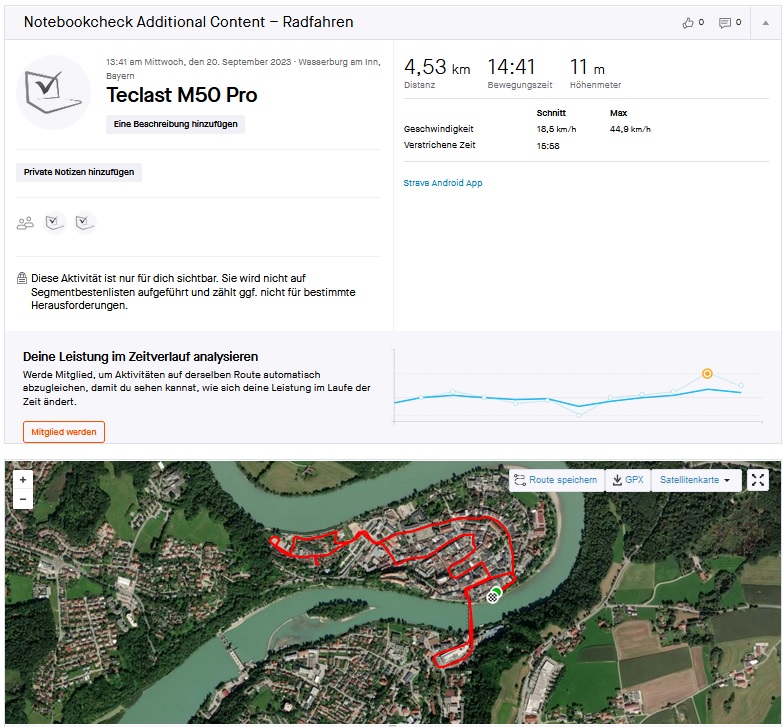
Task: Open the Notebookcheck profile avatar
Action: pos(53,92)
